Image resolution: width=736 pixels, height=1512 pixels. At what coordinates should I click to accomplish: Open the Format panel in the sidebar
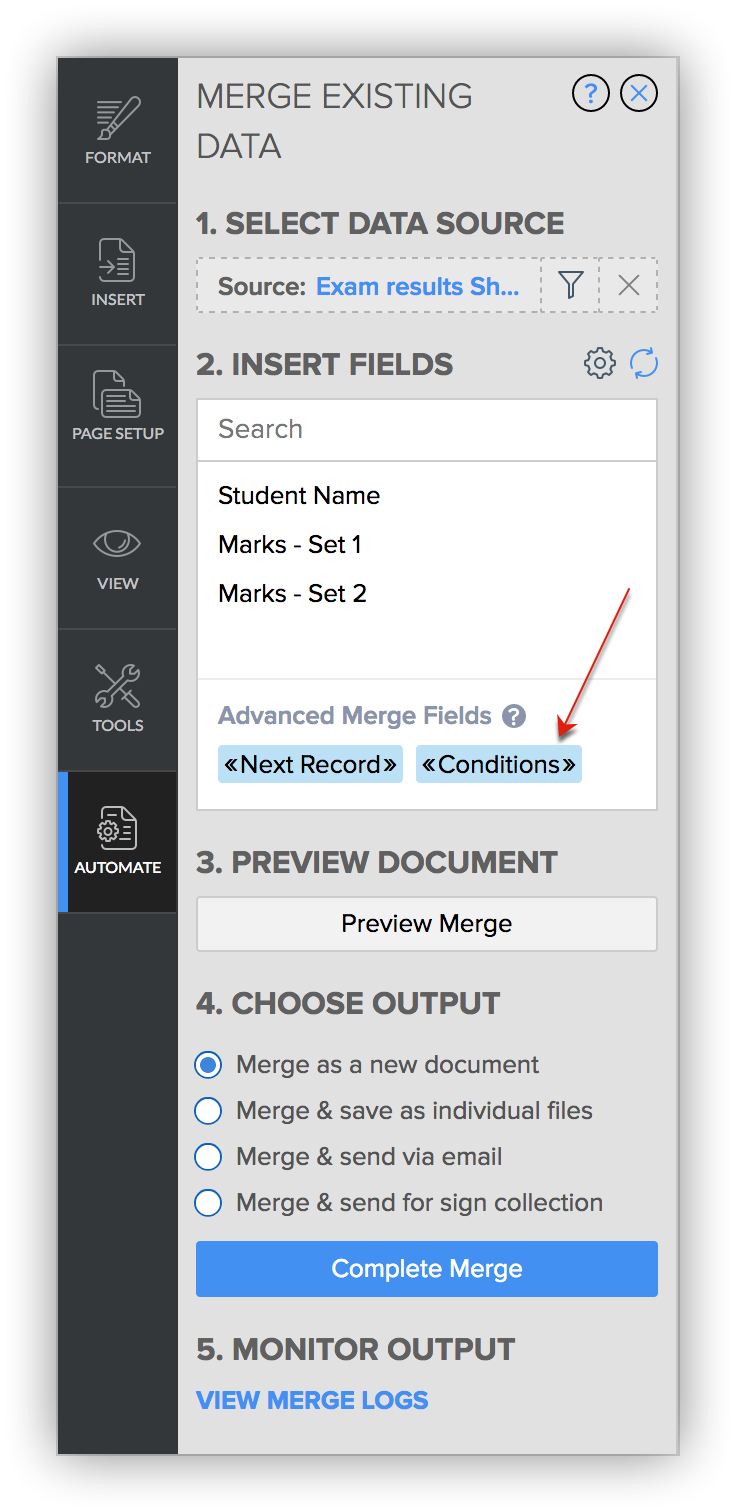117,130
